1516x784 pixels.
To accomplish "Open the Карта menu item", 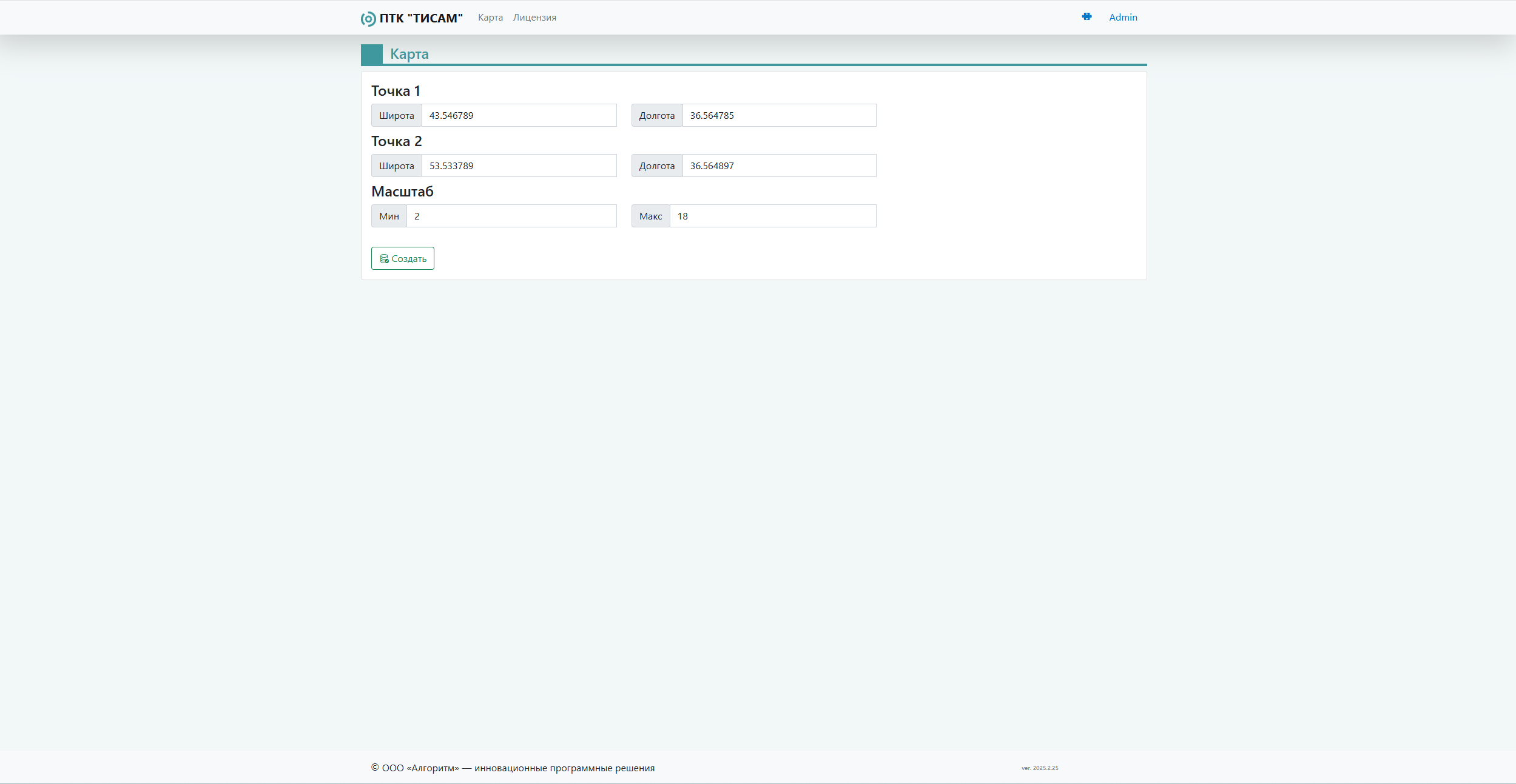I will pos(490,18).
